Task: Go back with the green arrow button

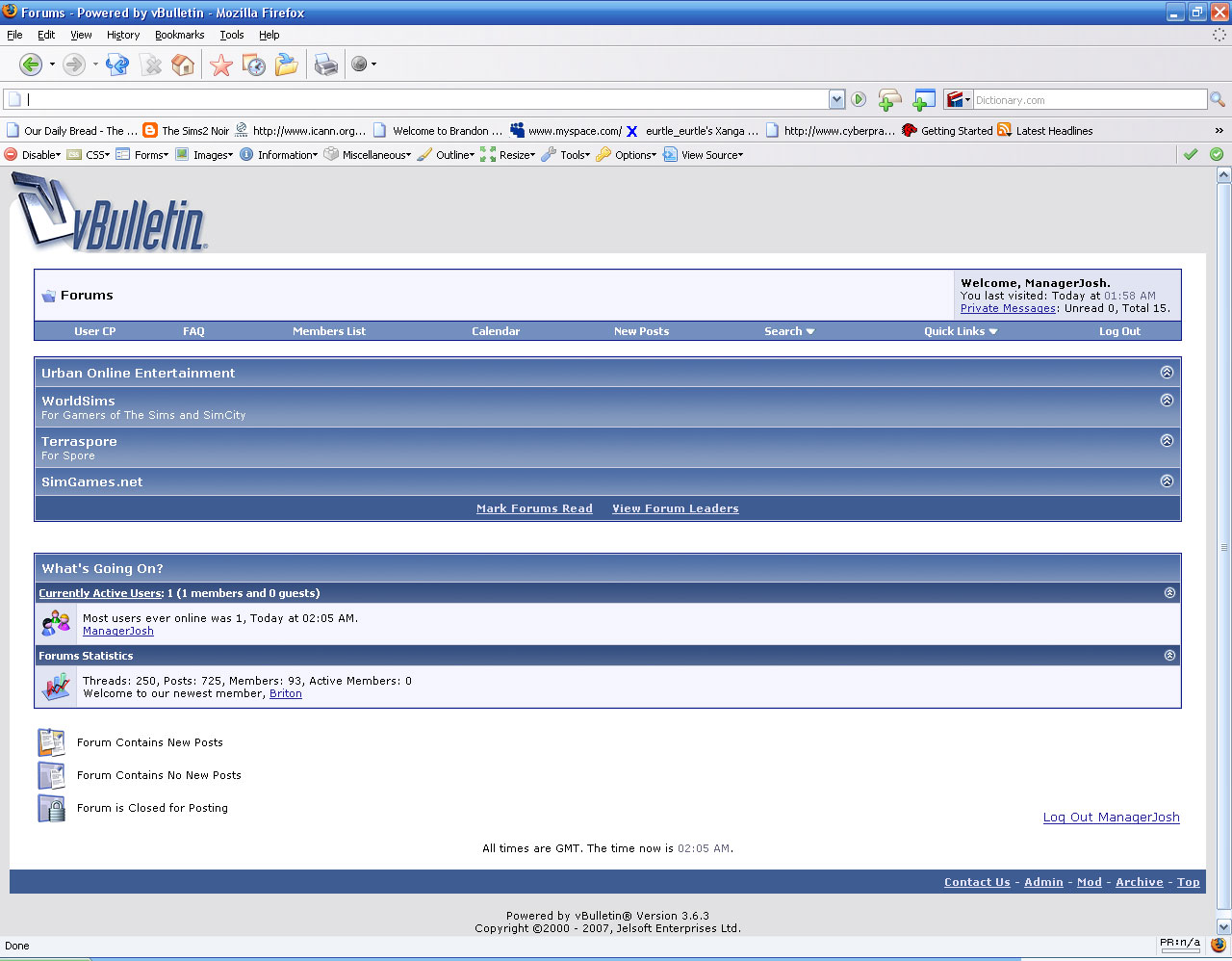Action: point(31,65)
